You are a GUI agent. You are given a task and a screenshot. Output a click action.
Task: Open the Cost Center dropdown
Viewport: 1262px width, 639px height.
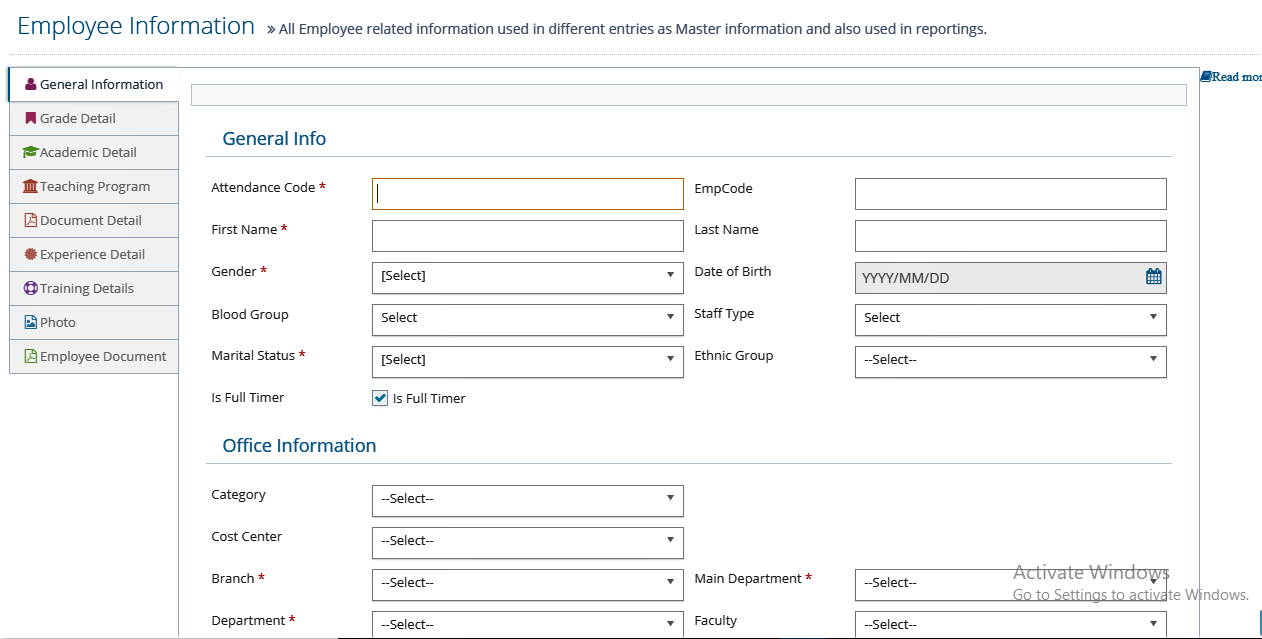point(528,543)
